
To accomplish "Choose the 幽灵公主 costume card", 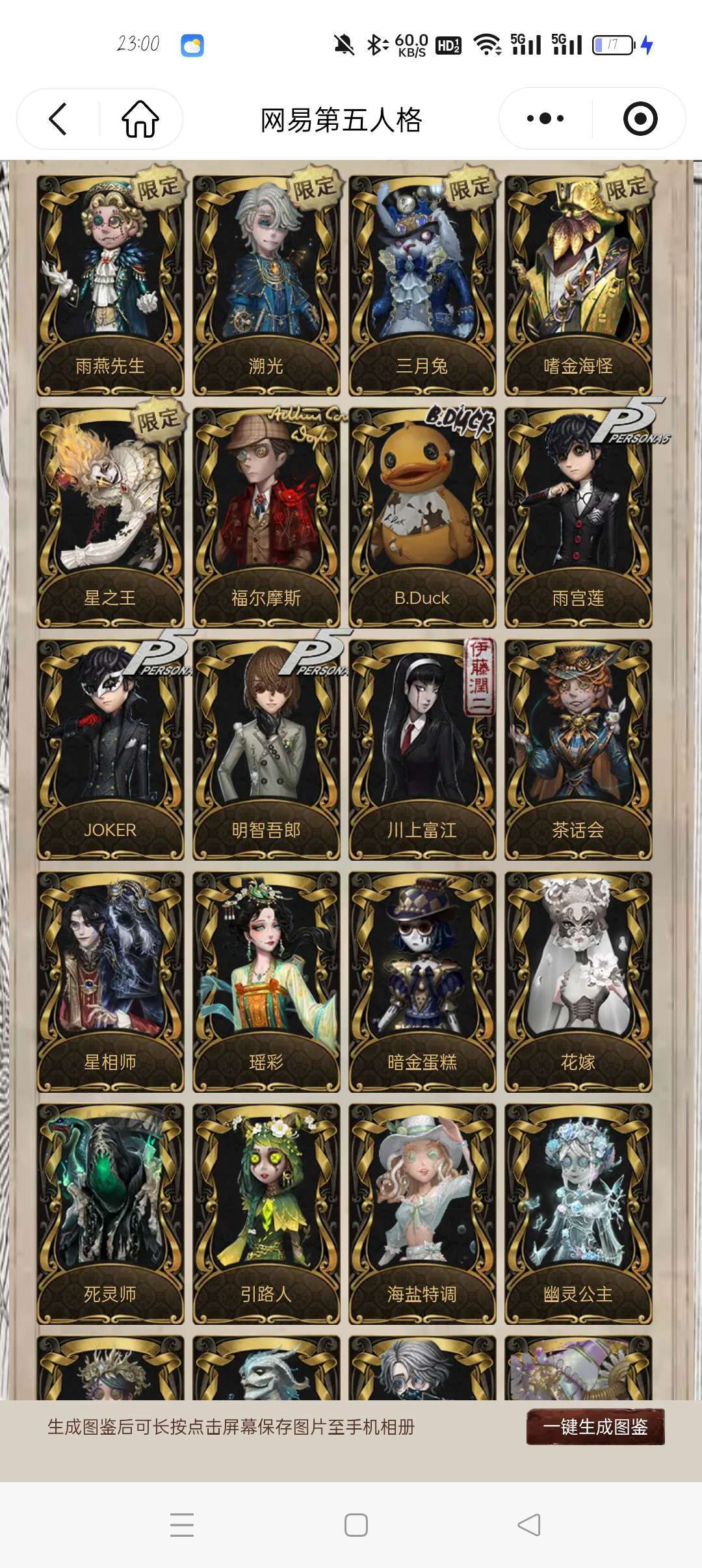I will 578,1214.
